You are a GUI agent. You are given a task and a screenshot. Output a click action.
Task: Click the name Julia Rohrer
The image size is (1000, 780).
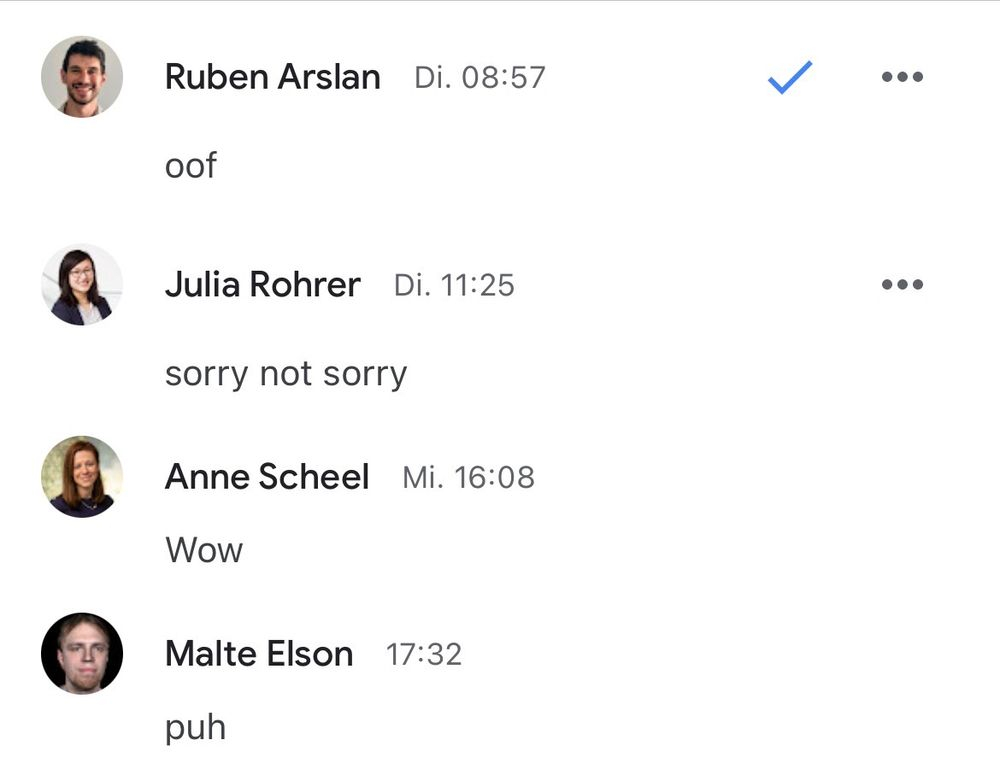pyautogui.click(x=262, y=285)
